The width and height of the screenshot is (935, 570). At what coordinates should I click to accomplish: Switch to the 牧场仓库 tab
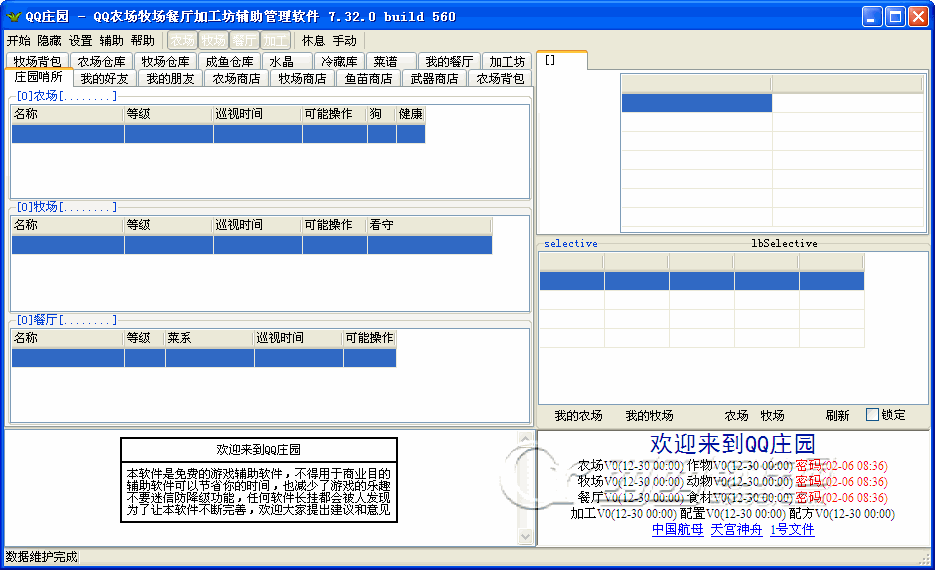[x=165, y=61]
